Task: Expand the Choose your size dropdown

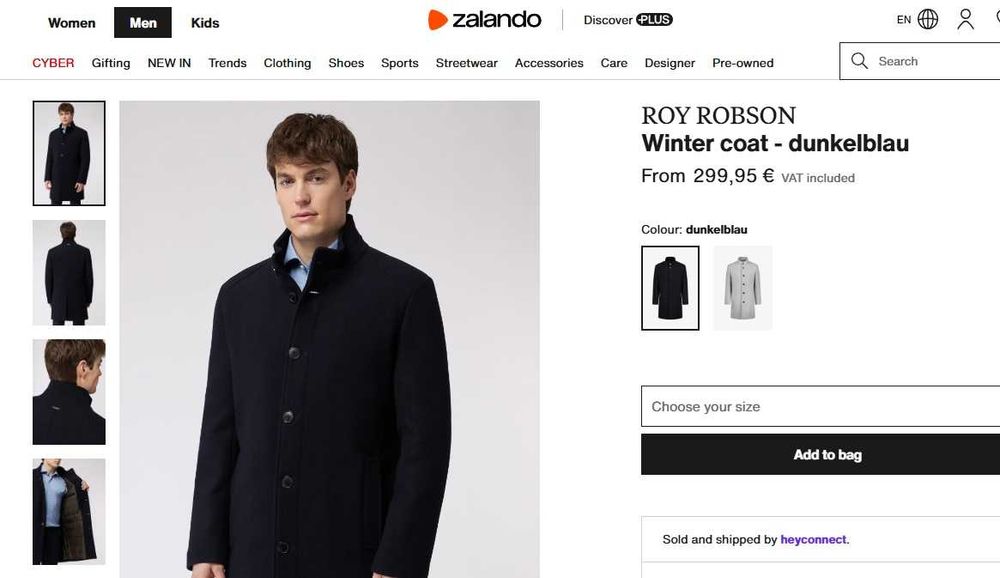Action: pos(820,407)
